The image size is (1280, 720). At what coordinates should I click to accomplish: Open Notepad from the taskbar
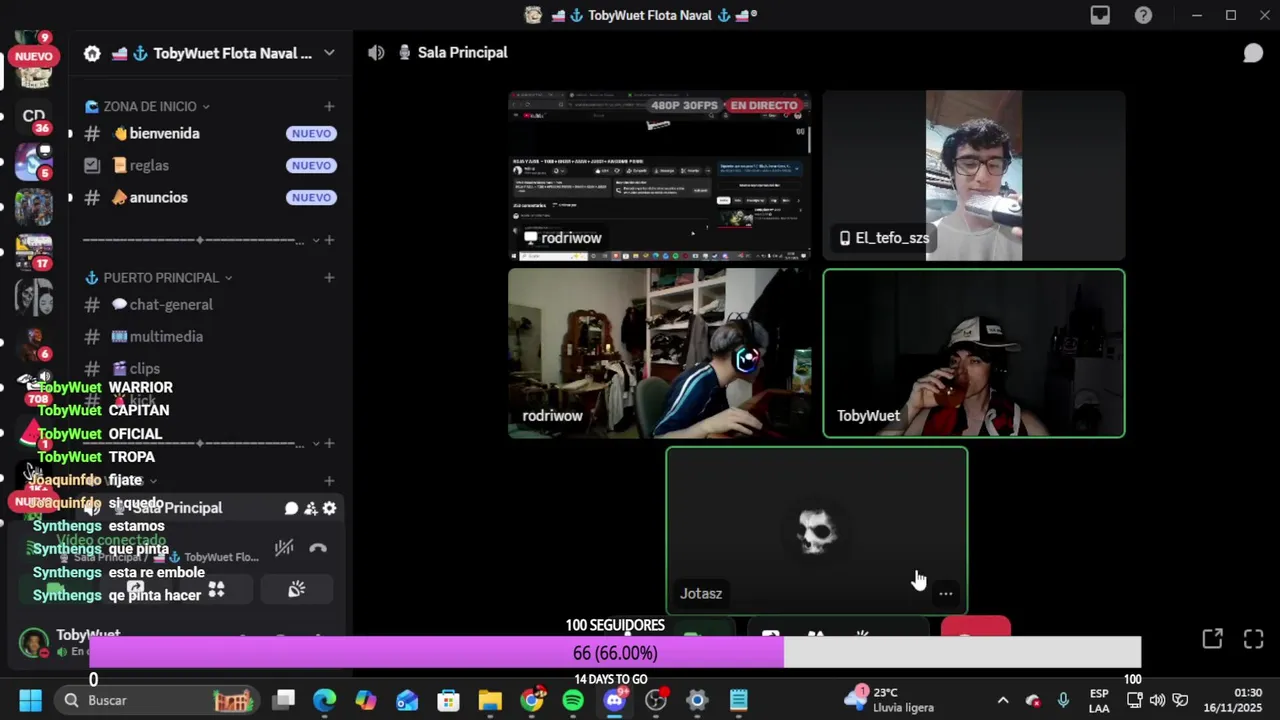click(739, 700)
